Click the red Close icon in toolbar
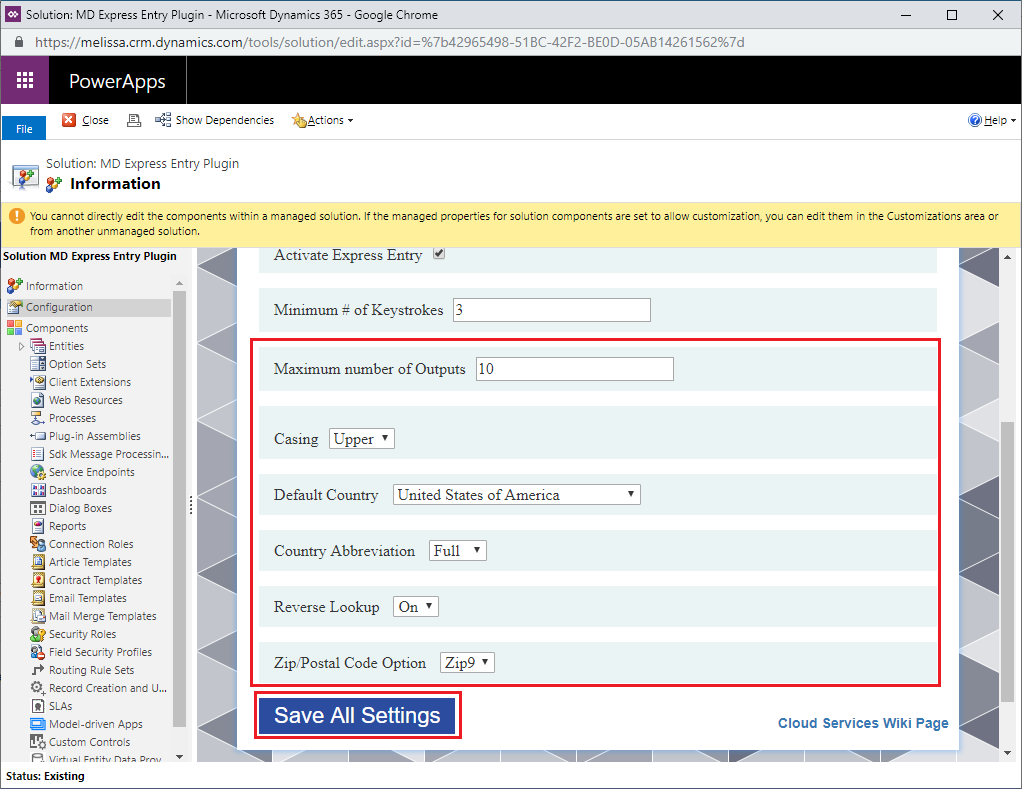 click(69, 120)
